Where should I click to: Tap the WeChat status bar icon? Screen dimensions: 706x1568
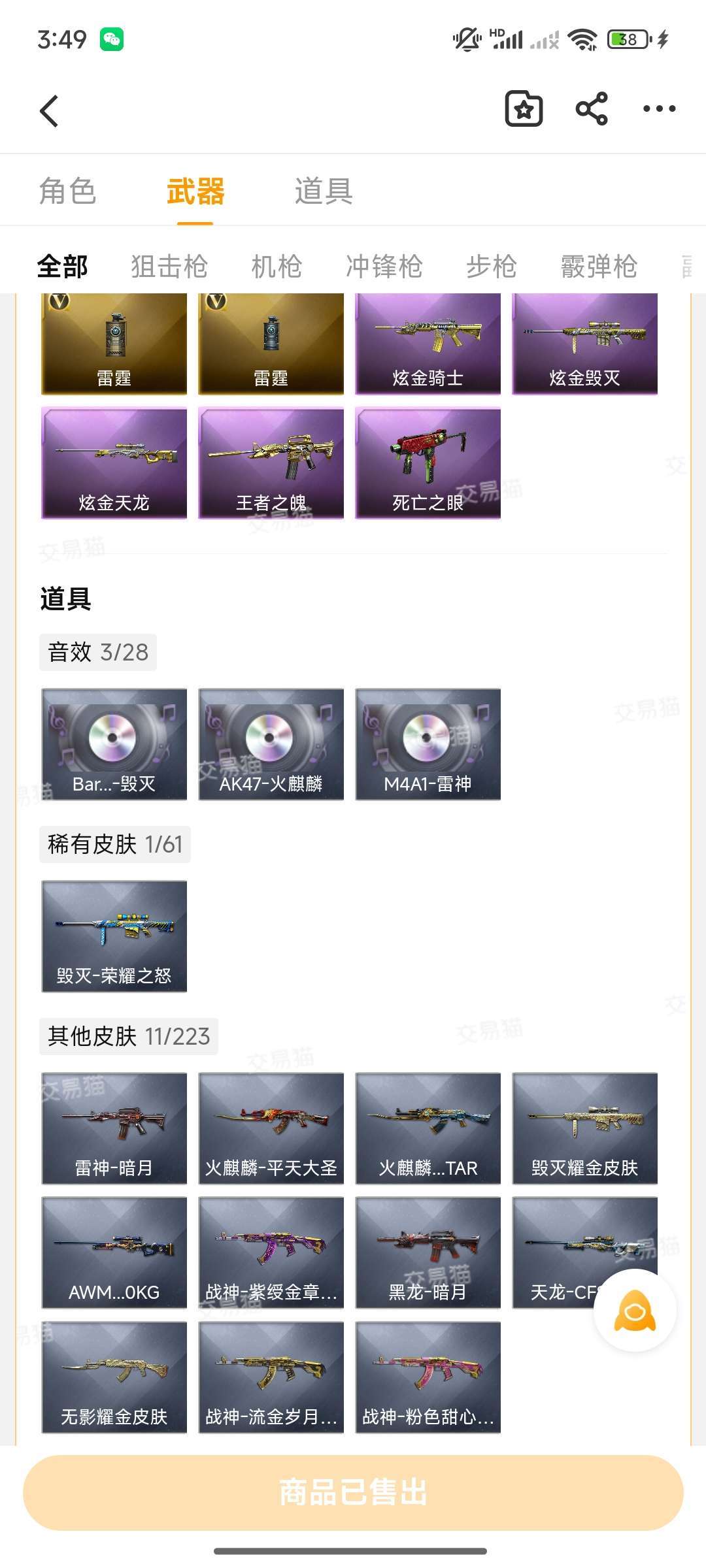[x=112, y=39]
